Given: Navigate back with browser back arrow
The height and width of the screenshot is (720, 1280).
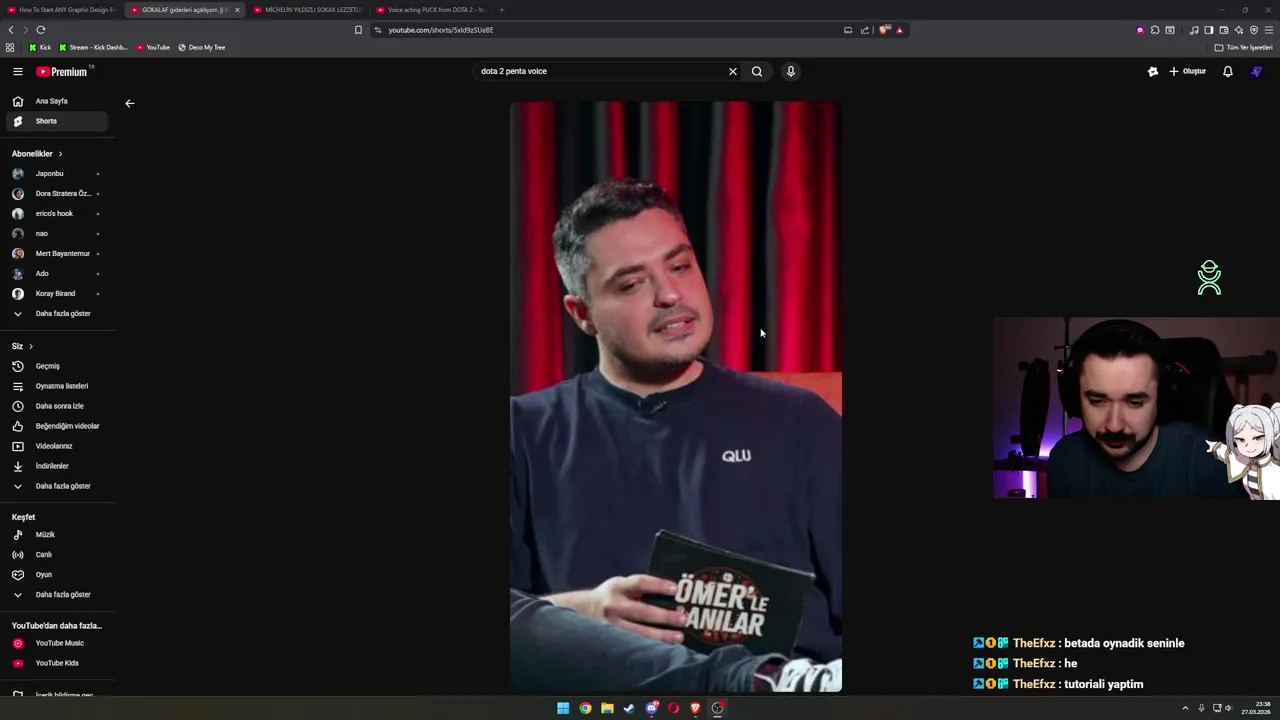Looking at the screenshot, I should coord(11,30).
